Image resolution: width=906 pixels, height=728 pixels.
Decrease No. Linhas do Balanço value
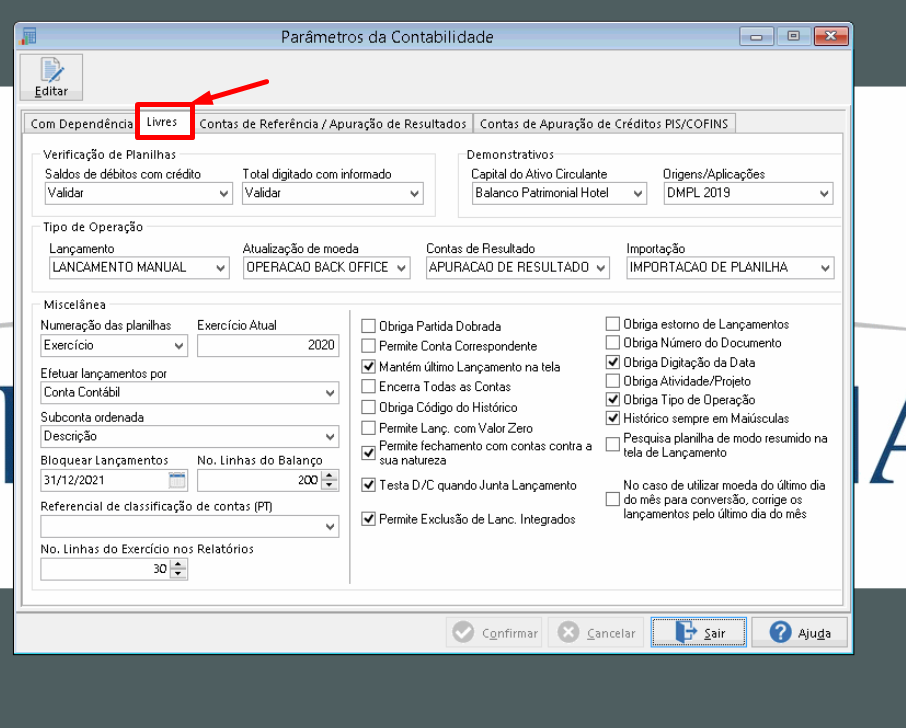coord(330,485)
